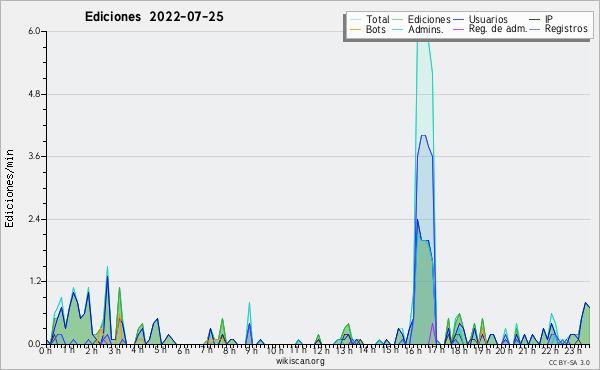Click the 0 h x-axis label

pyautogui.click(x=46, y=350)
